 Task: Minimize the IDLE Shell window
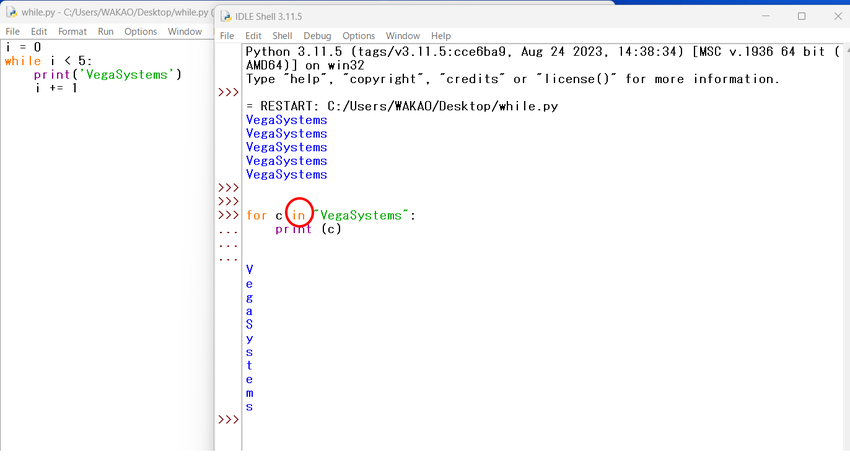click(x=765, y=16)
